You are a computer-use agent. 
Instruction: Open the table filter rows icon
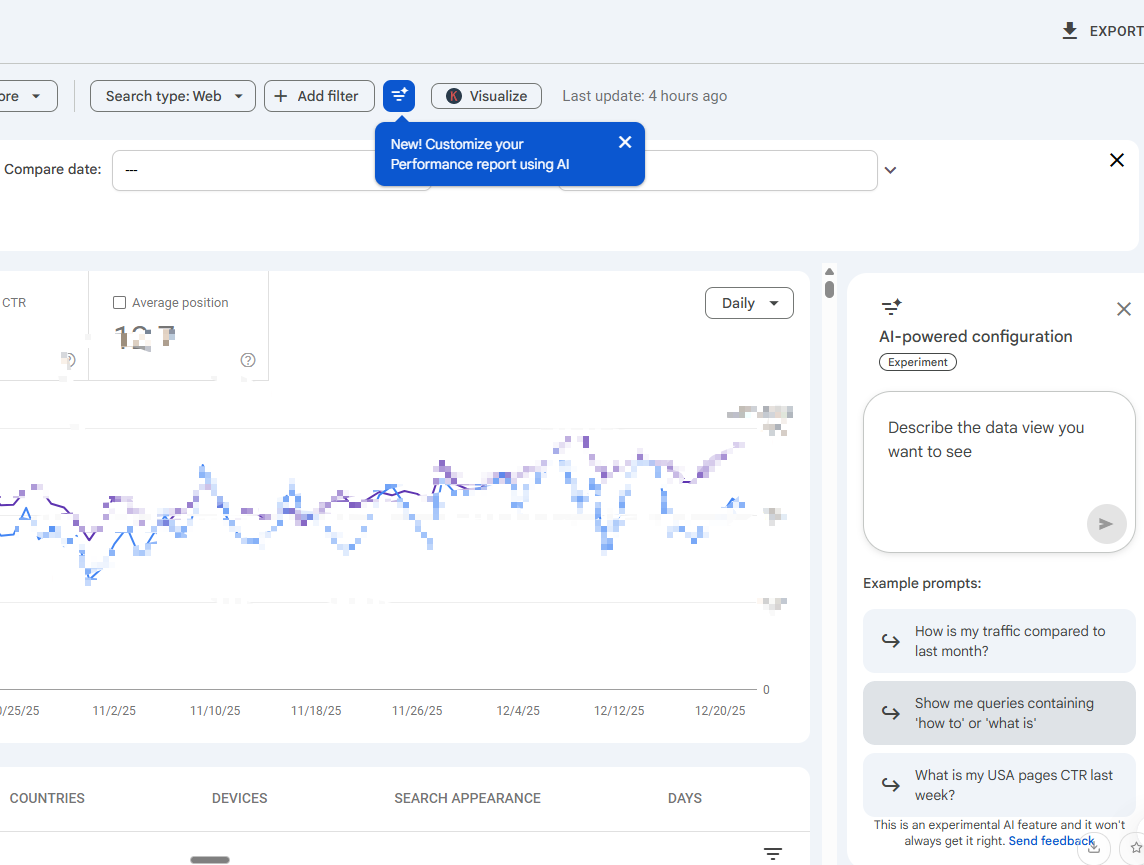[773, 853]
